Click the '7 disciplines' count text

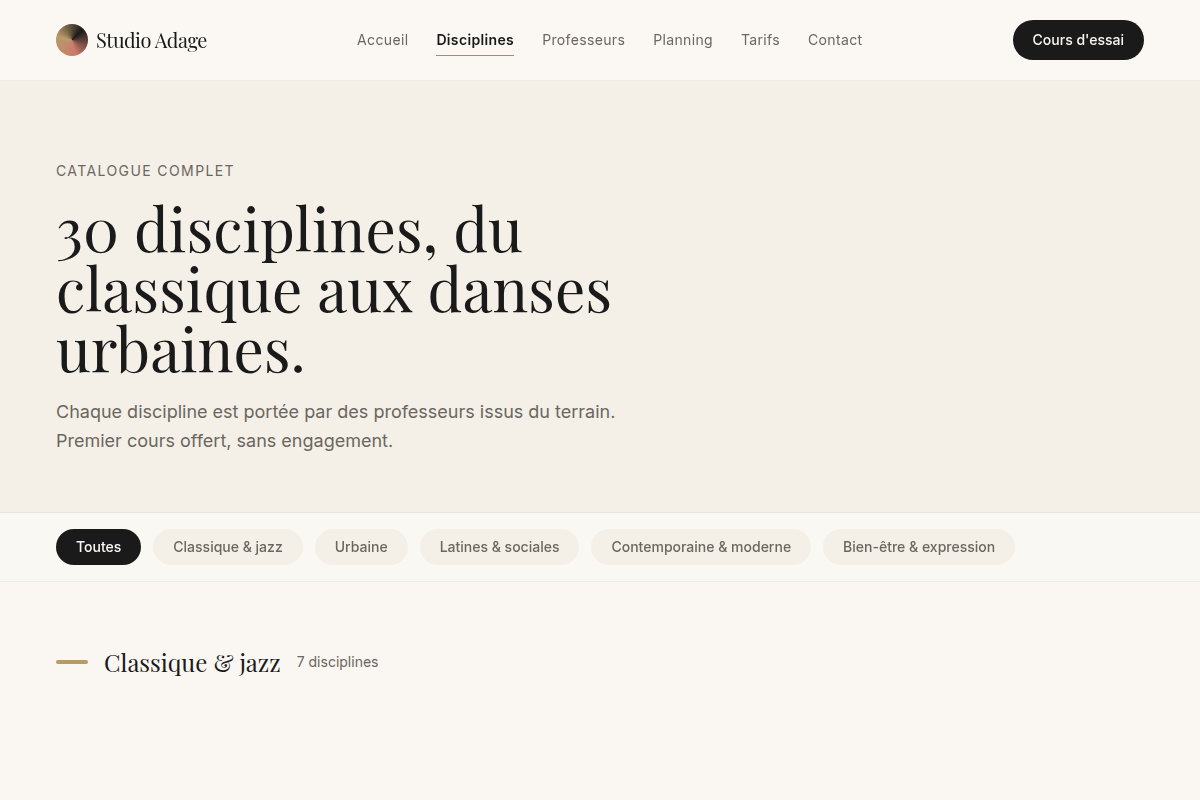point(337,662)
